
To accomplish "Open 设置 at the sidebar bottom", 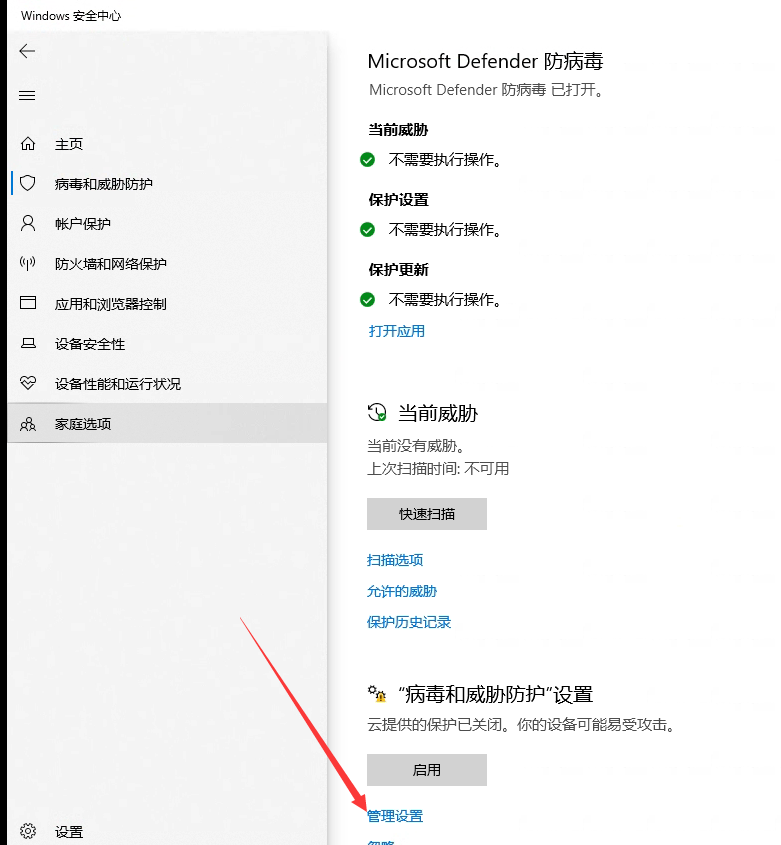I will 168,832.
